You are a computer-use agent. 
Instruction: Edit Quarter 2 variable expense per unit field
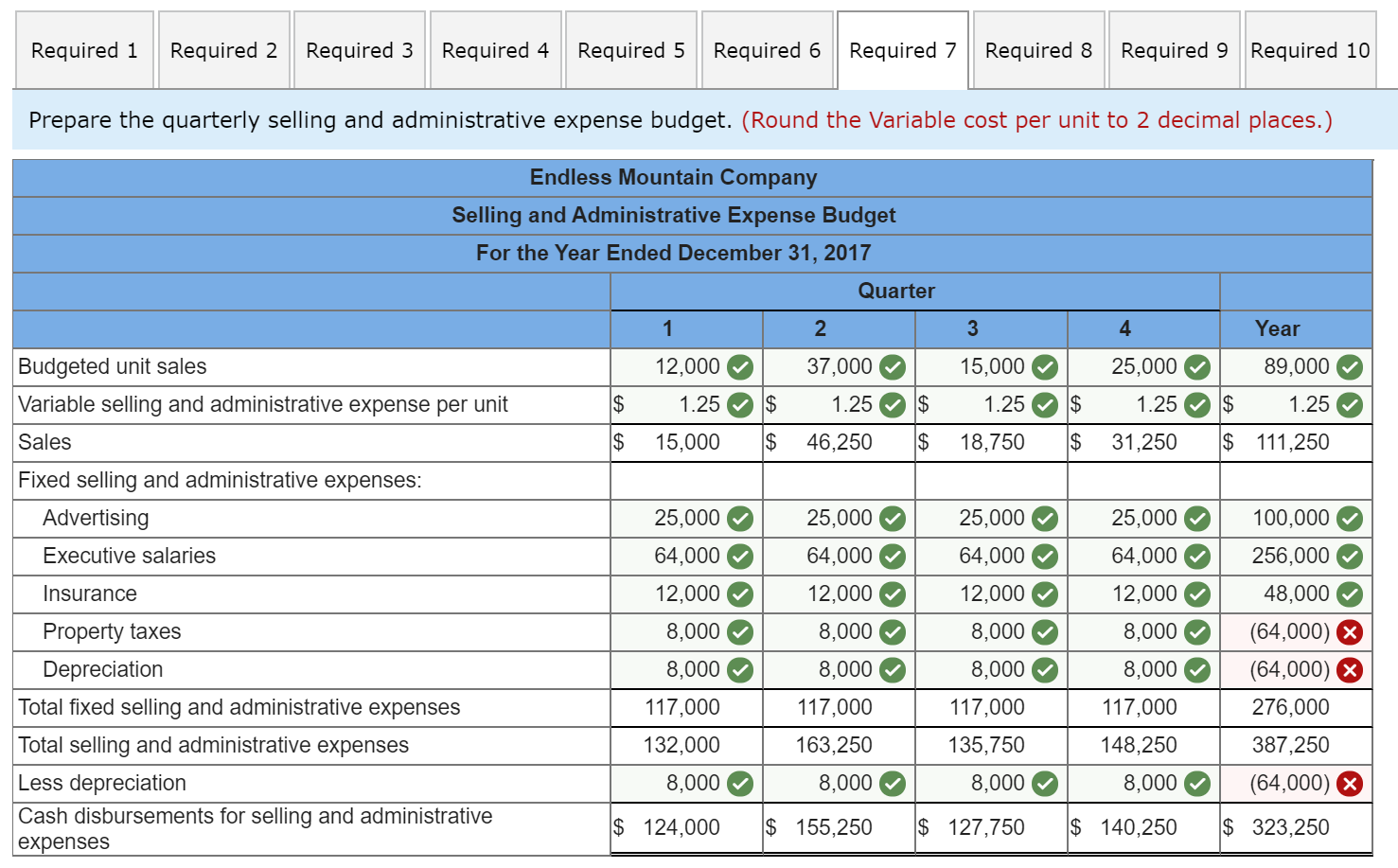(839, 405)
